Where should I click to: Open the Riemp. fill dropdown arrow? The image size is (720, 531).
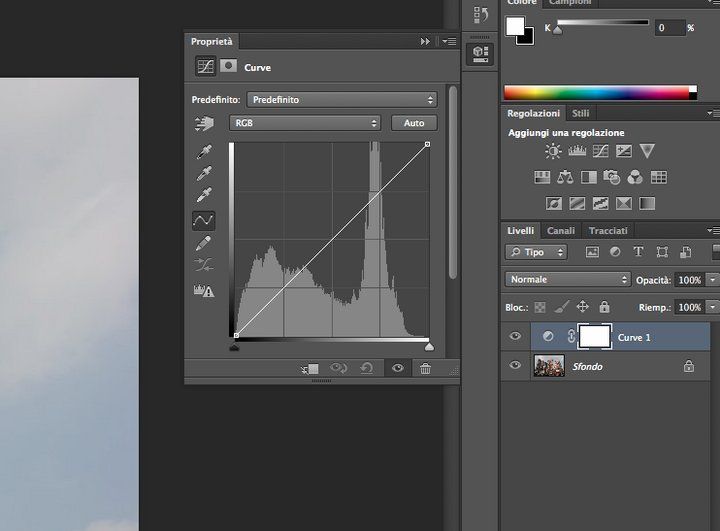point(713,307)
